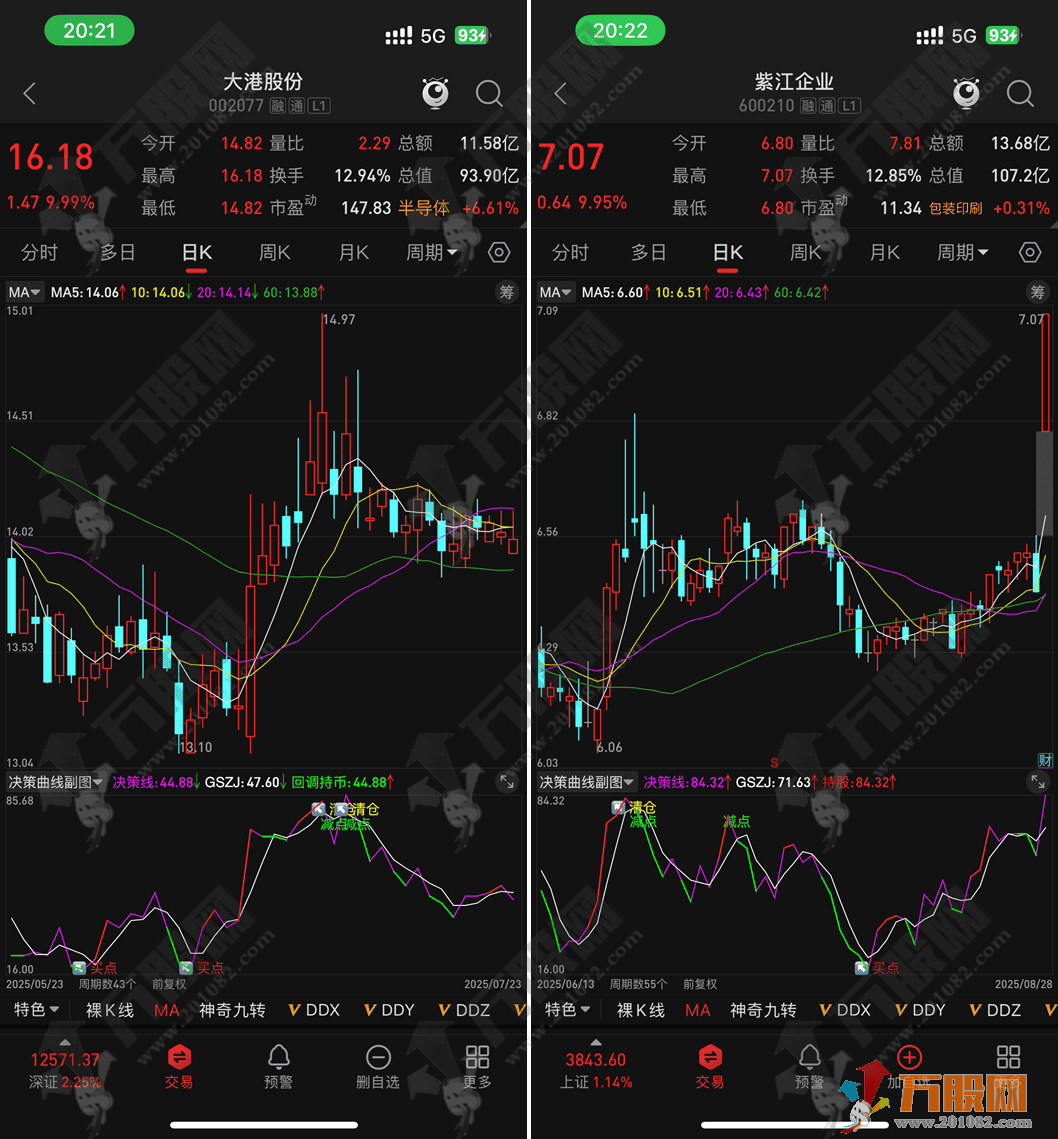
Task: Open the 包装印刷 sector link
Action: click(956, 208)
